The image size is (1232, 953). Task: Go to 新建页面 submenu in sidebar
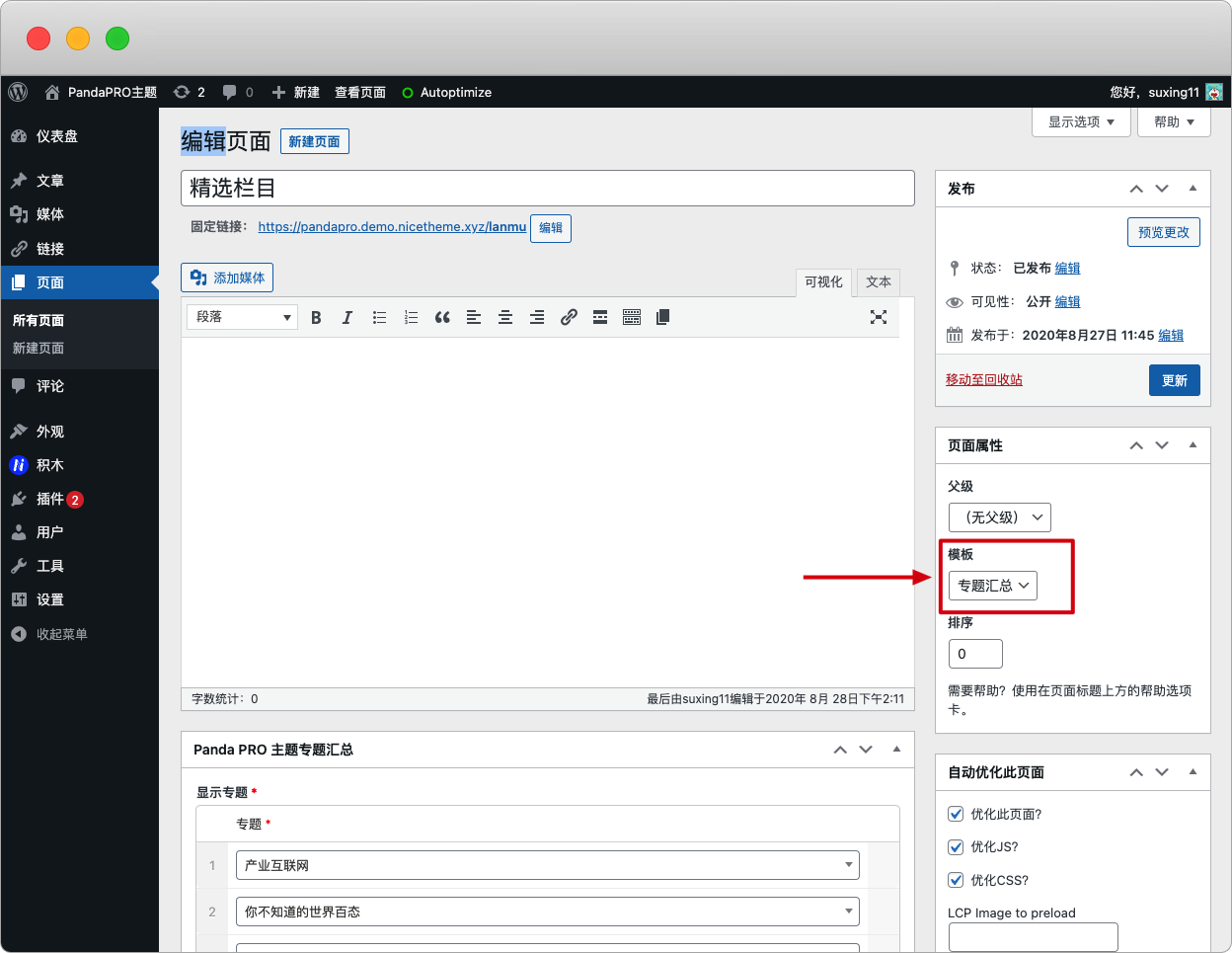(38, 348)
